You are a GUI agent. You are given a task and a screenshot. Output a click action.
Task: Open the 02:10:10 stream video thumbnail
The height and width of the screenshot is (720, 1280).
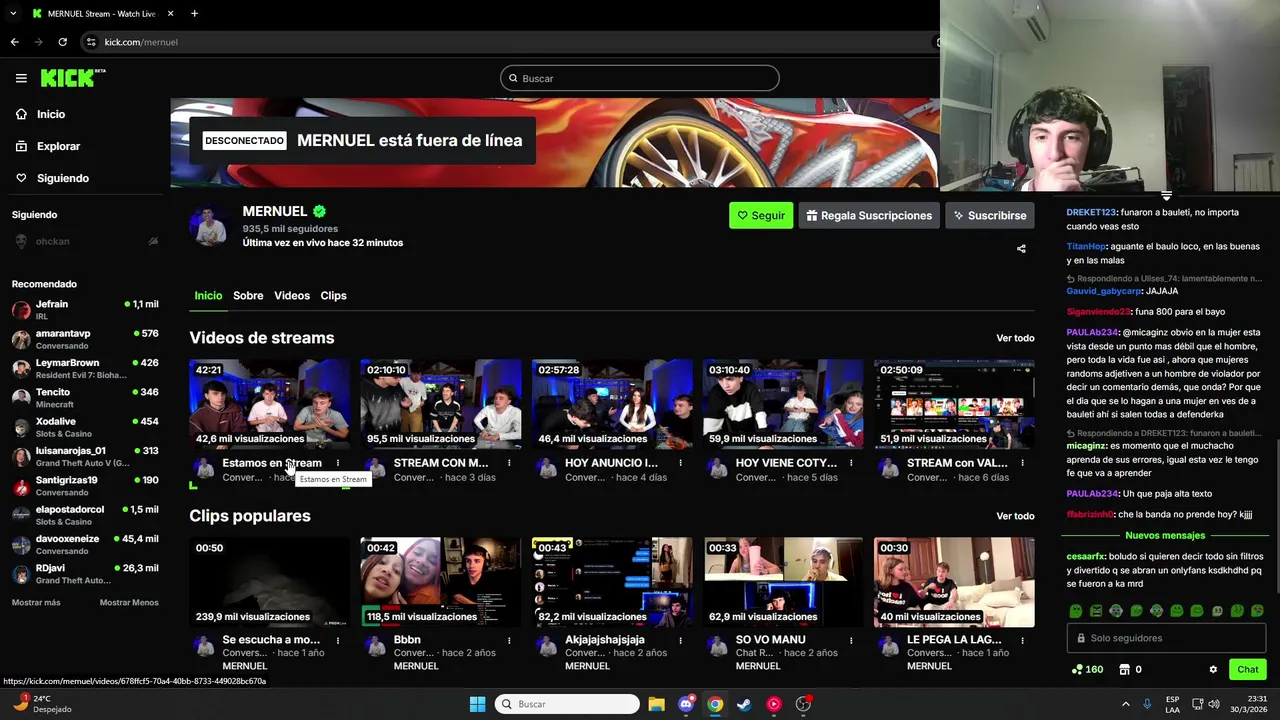pos(441,404)
